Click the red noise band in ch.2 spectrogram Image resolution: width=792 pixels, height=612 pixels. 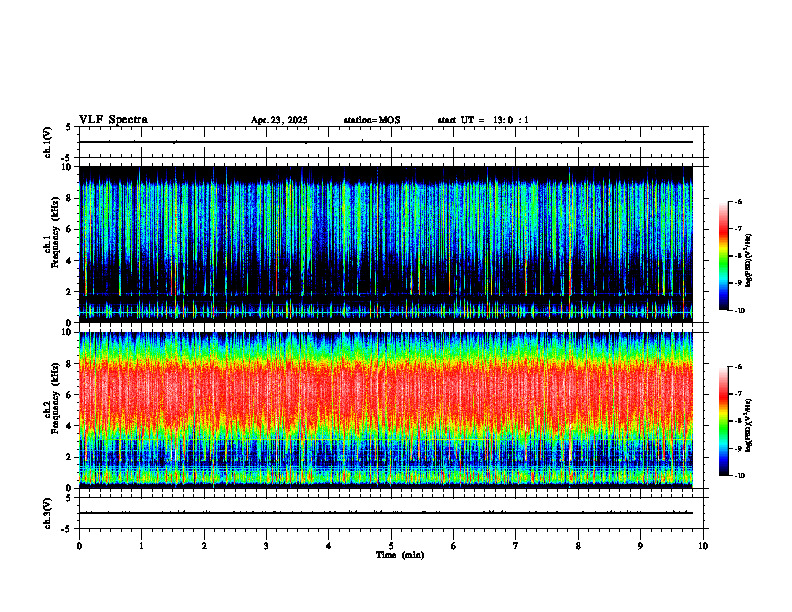[386, 394]
